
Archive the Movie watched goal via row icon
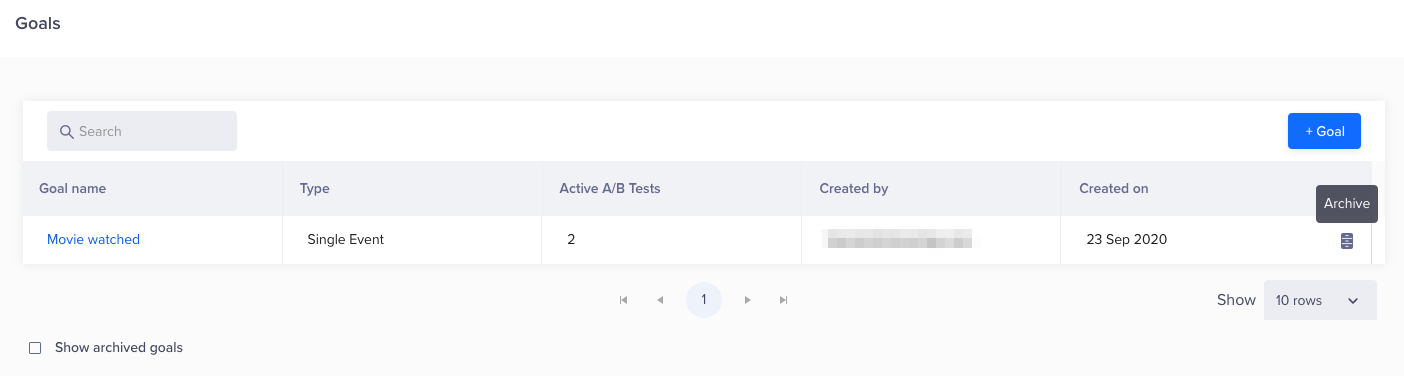[1347, 240]
